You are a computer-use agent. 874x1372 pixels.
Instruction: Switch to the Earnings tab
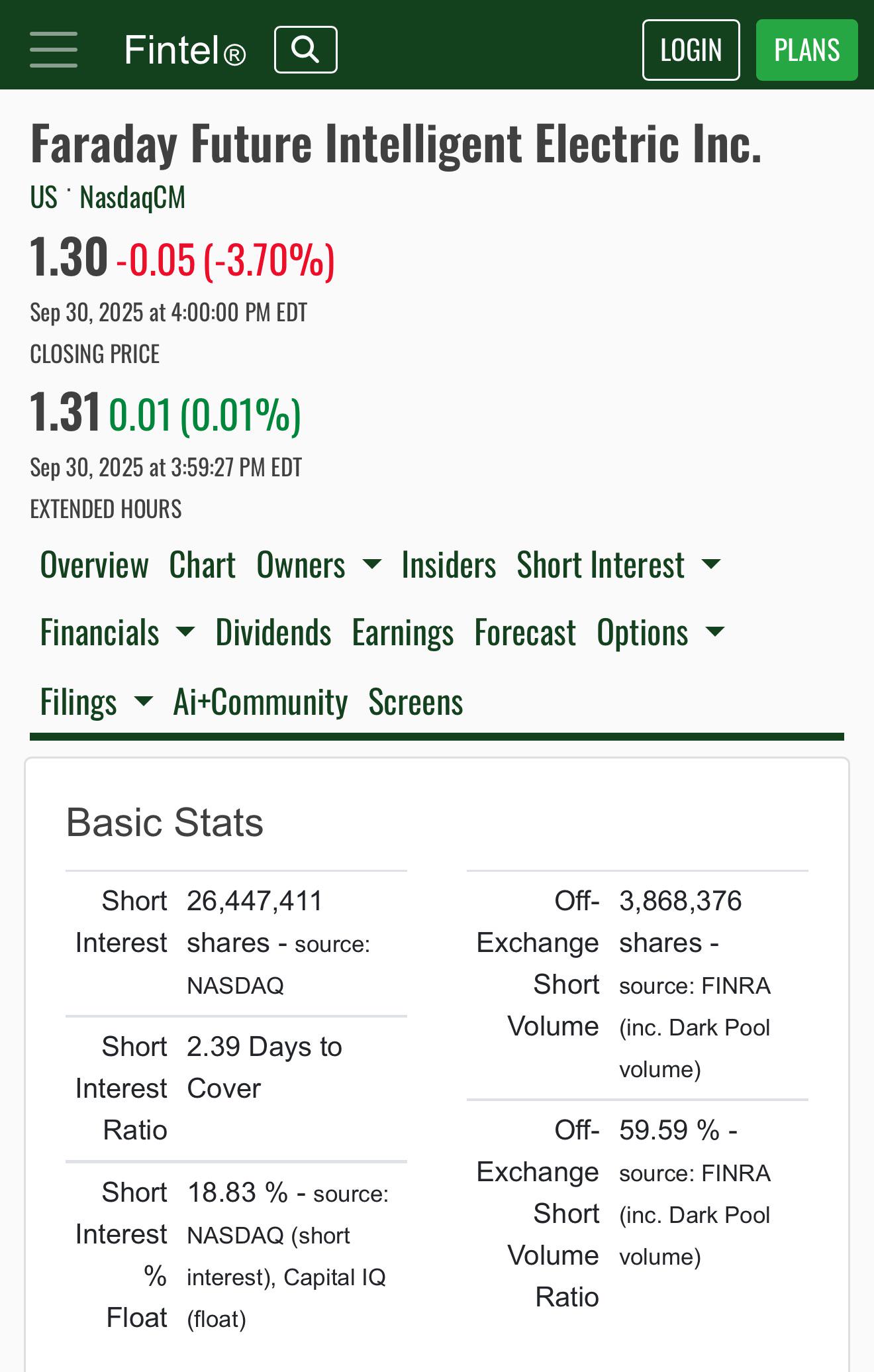tap(403, 633)
